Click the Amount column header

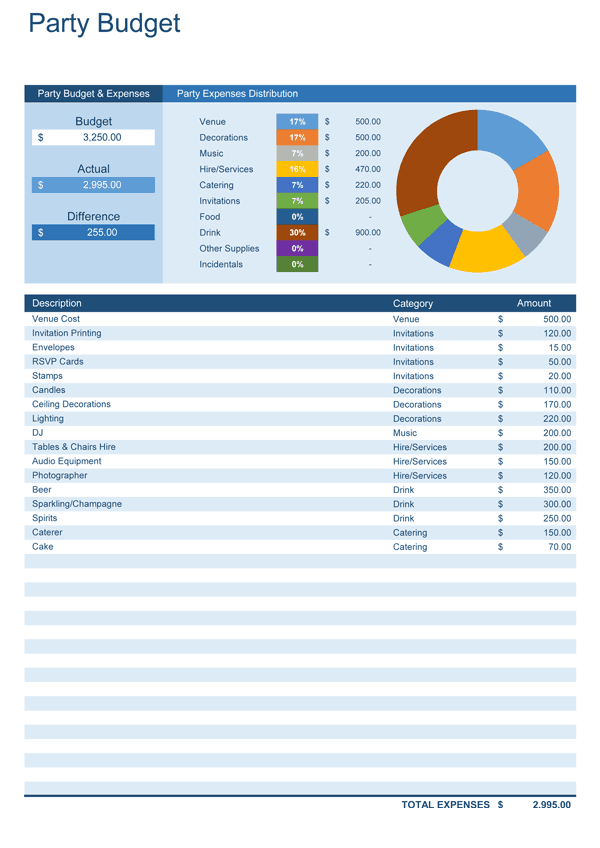(534, 303)
